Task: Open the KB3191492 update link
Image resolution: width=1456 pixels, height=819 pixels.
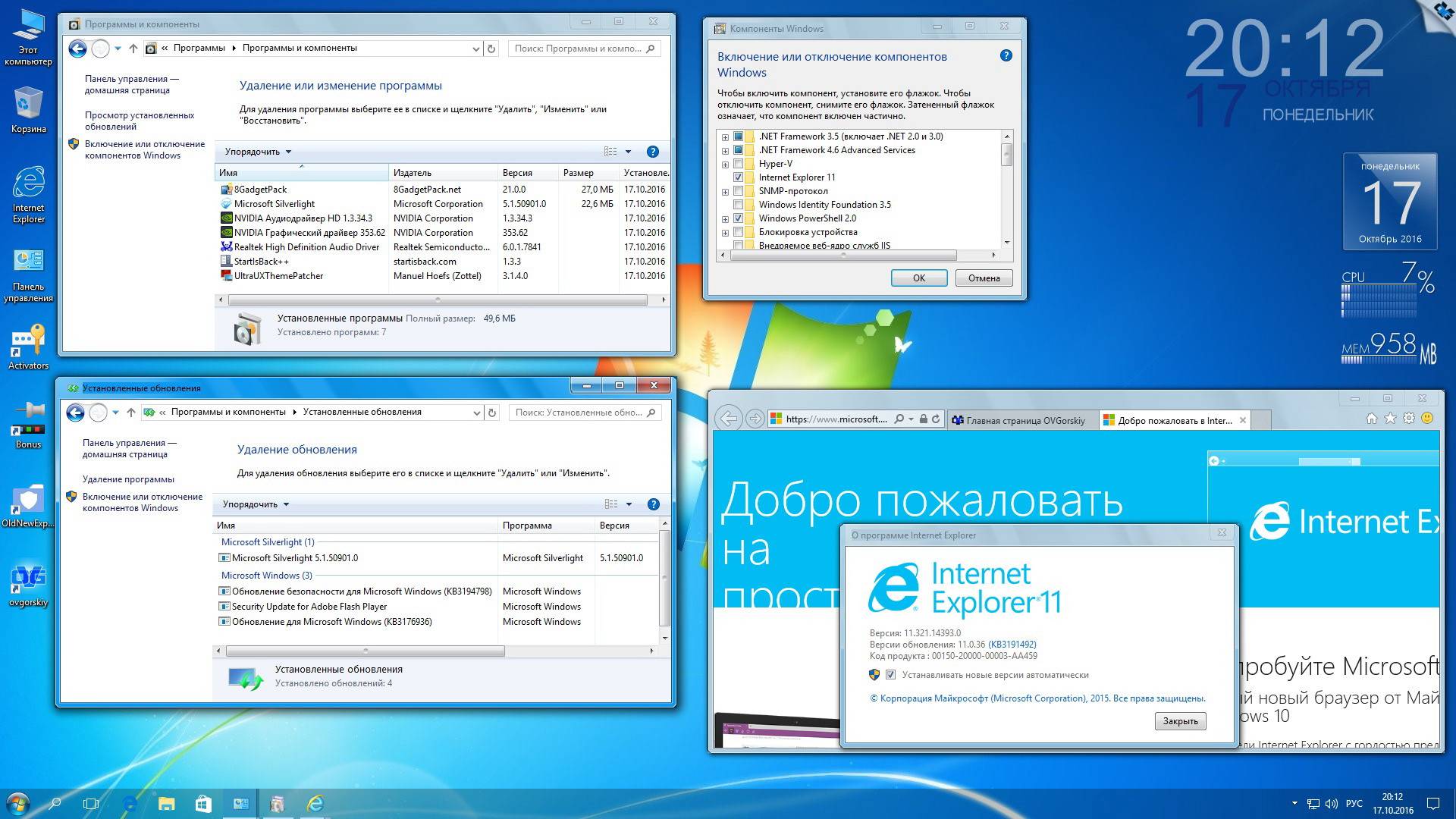Action: click(1012, 645)
